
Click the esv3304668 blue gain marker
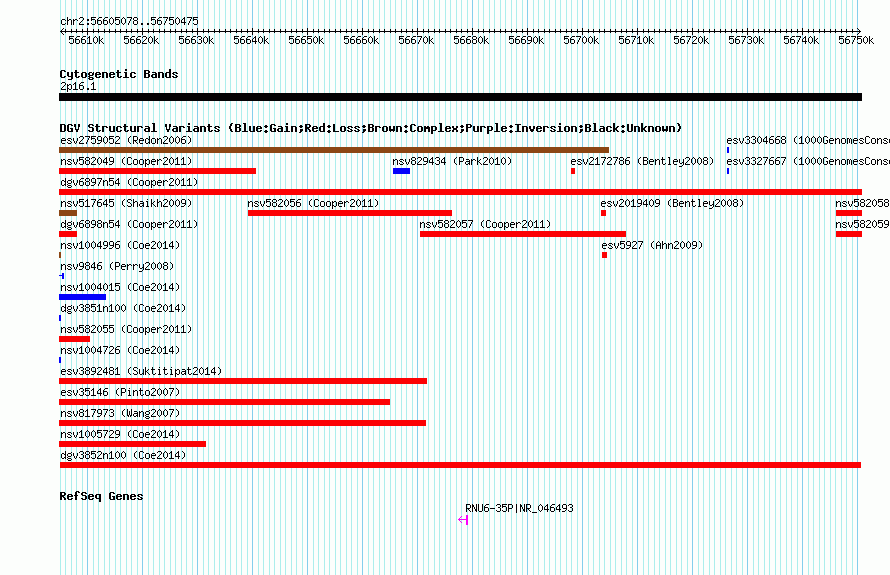pos(728,150)
